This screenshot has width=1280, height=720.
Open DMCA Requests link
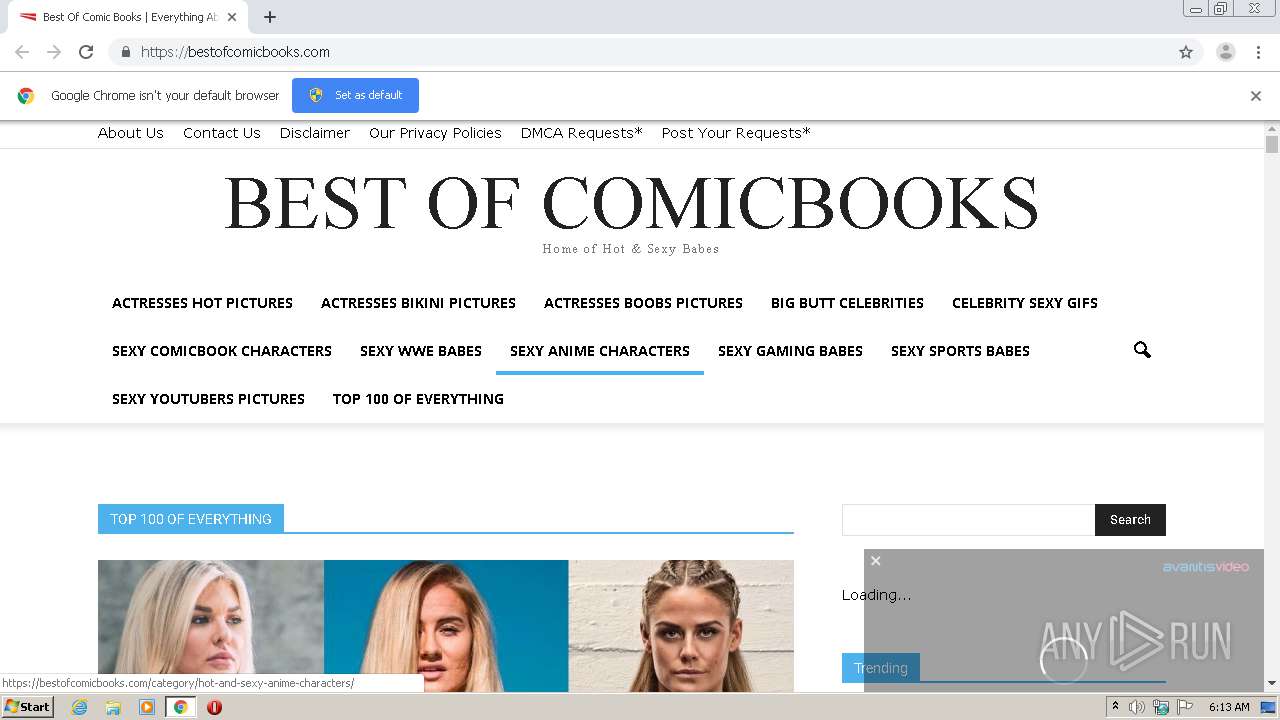pos(582,133)
